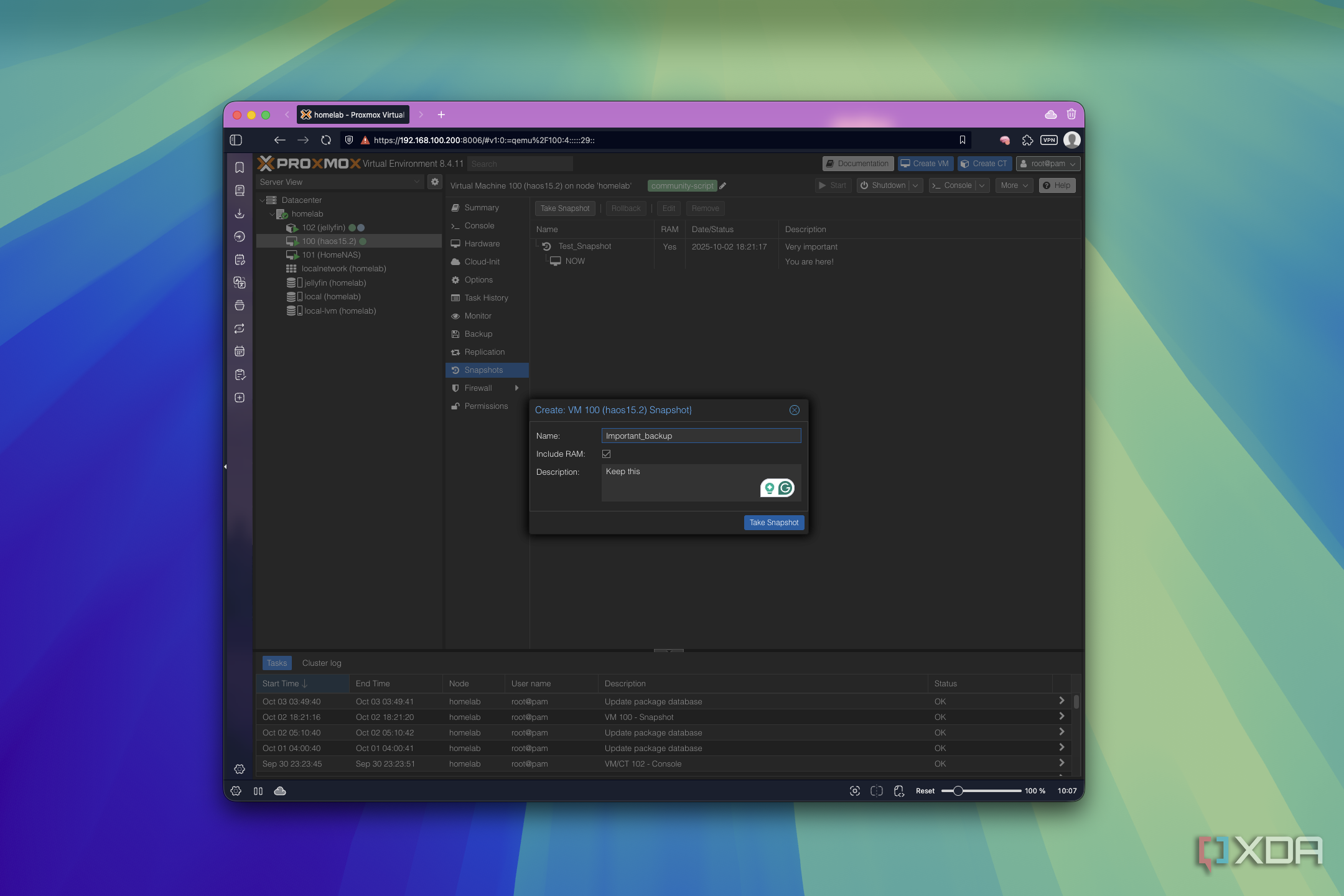This screenshot has width=1344, height=896.
Task: Click the Create VM button
Action: pyautogui.click(x=925, y=164)
